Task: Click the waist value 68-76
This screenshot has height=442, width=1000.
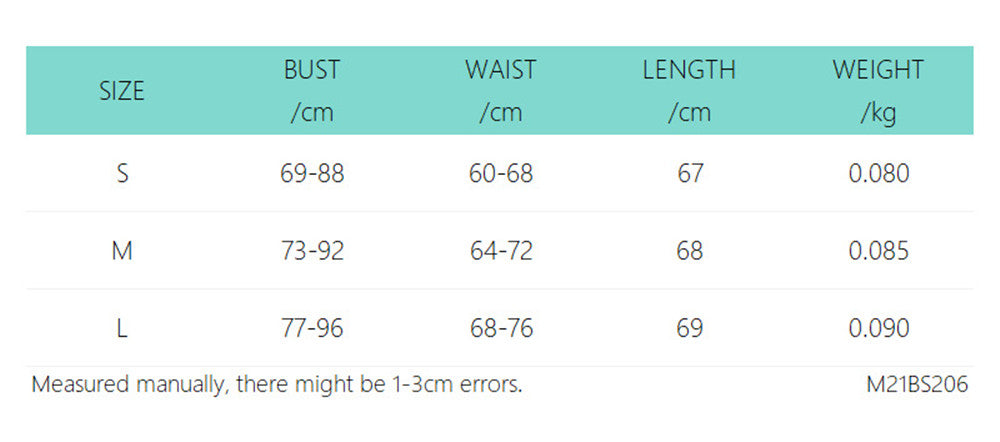Action: (501, 328)
